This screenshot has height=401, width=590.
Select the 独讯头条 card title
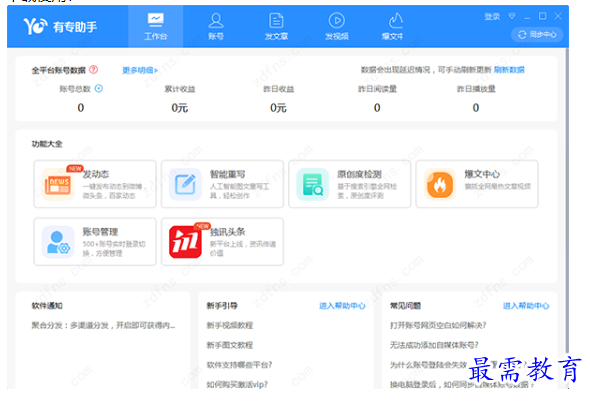pyautogui.click(x=227, y=232)
